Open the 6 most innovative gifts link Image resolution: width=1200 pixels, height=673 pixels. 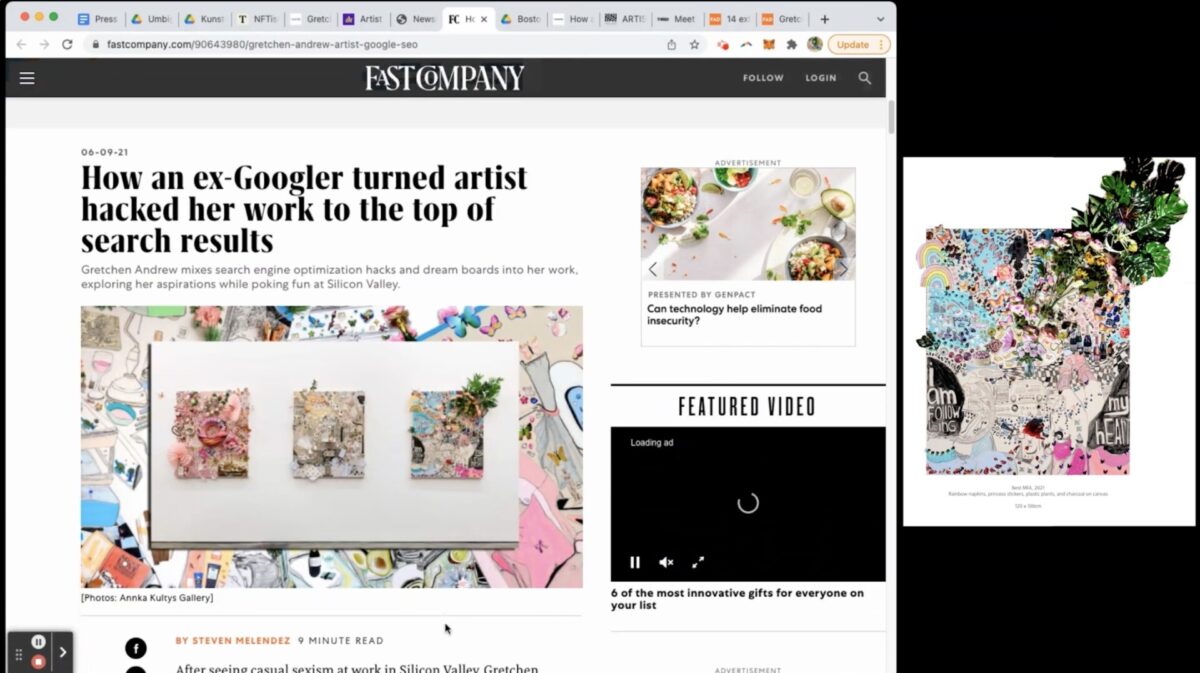(x=737, y=599)
